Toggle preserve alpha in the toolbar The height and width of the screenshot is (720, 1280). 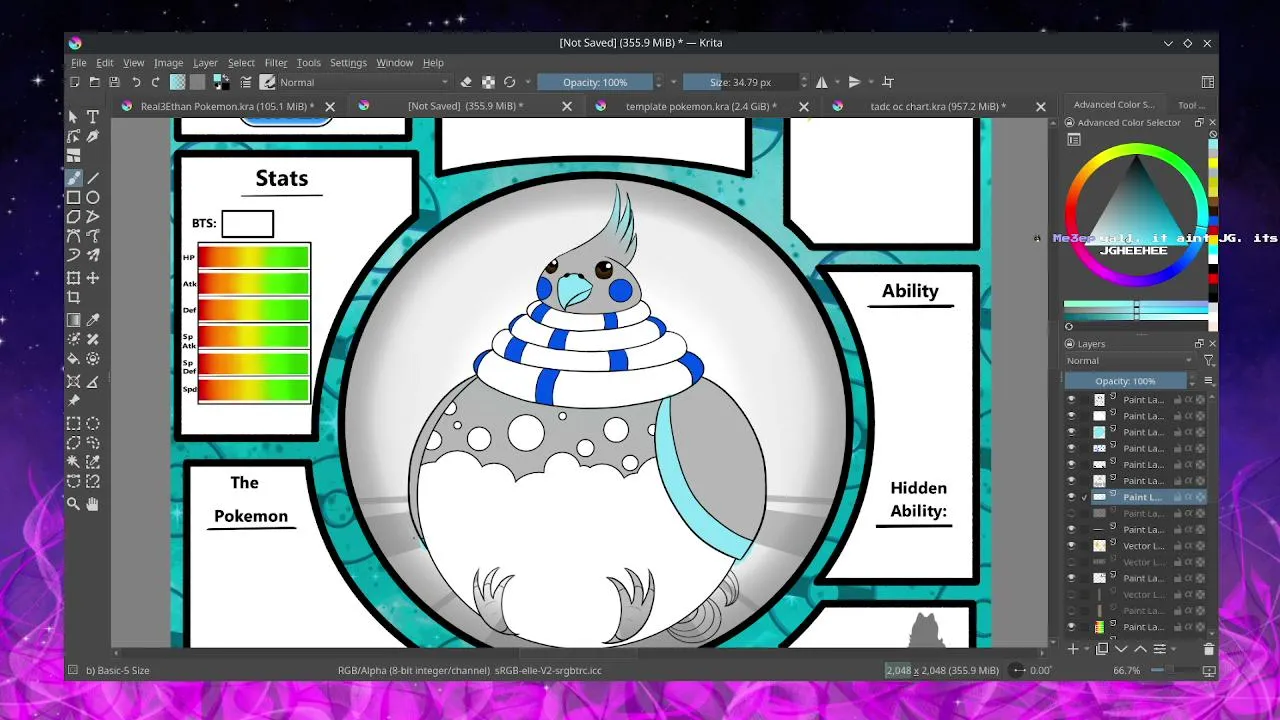[488, 82]
